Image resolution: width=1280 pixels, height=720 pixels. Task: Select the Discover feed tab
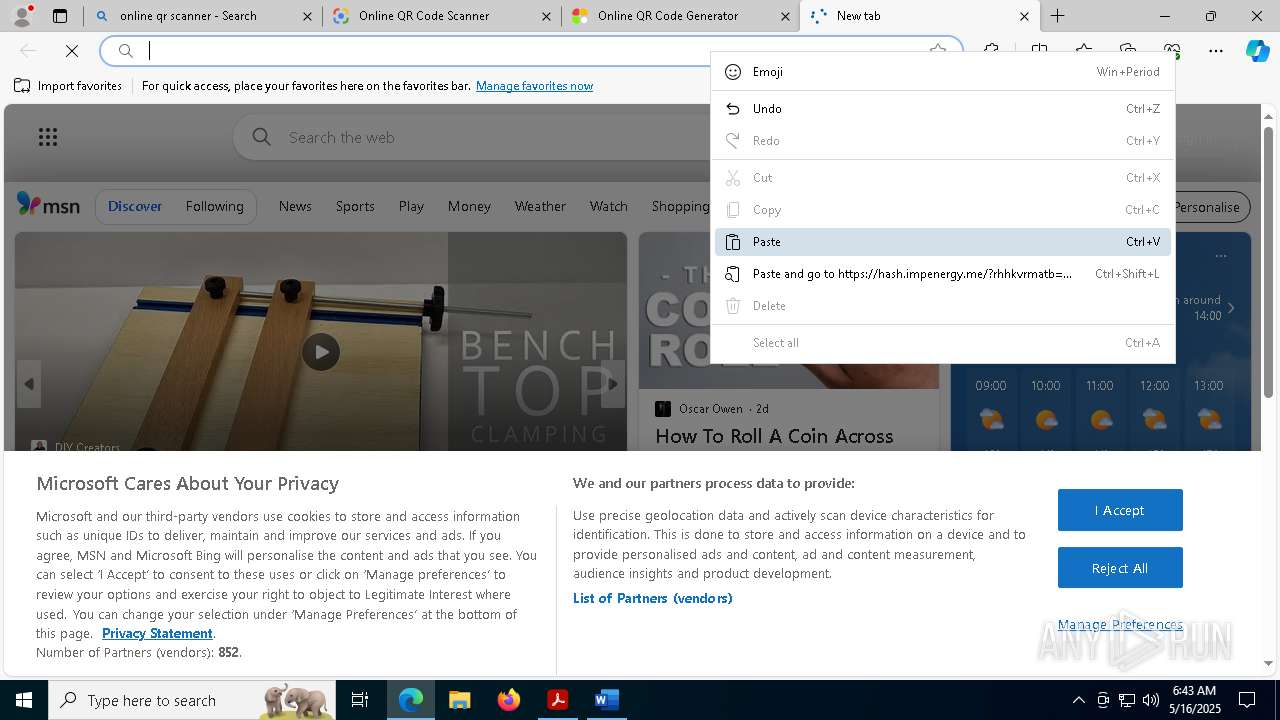135,206
